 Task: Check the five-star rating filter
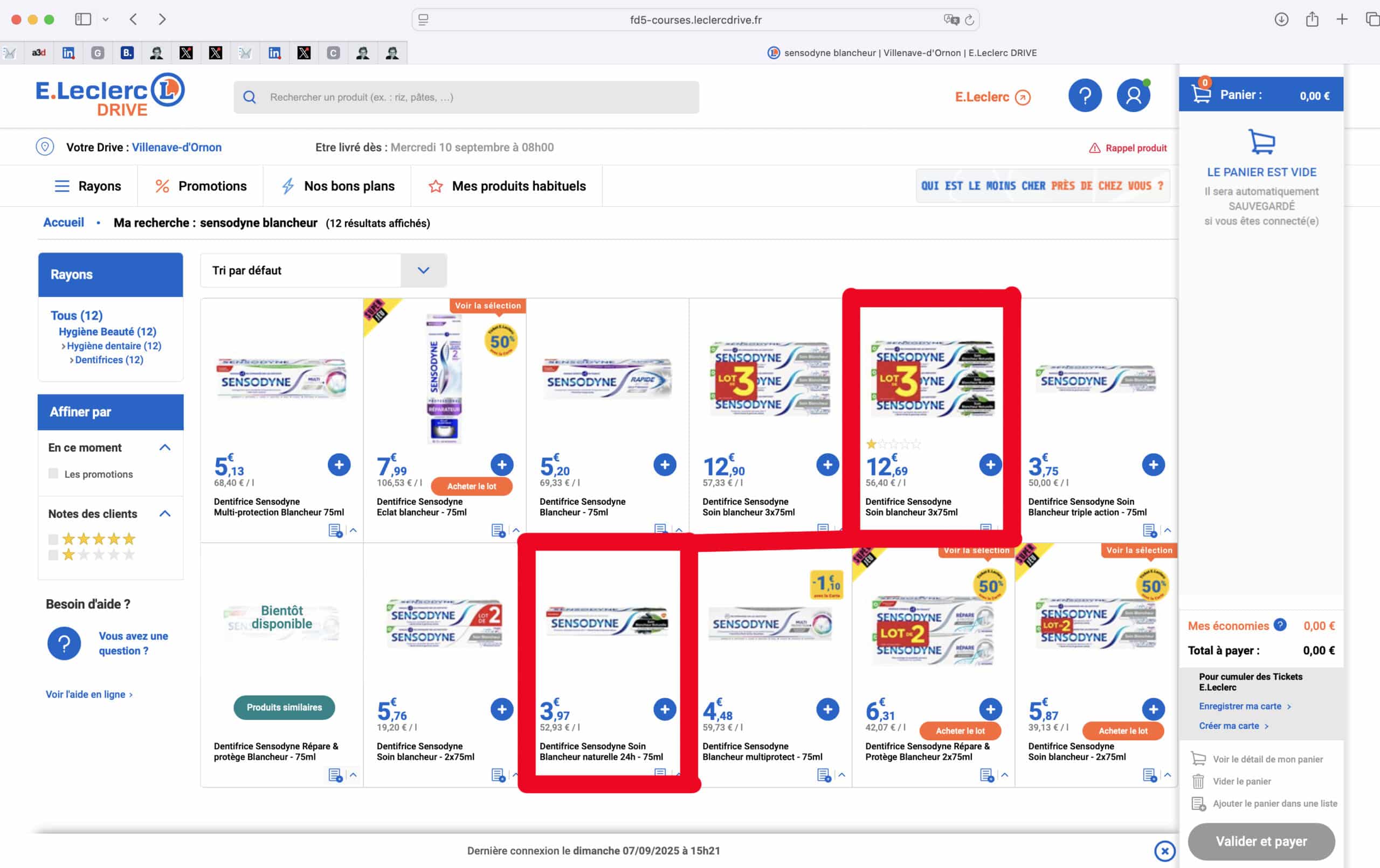(53, 539)
